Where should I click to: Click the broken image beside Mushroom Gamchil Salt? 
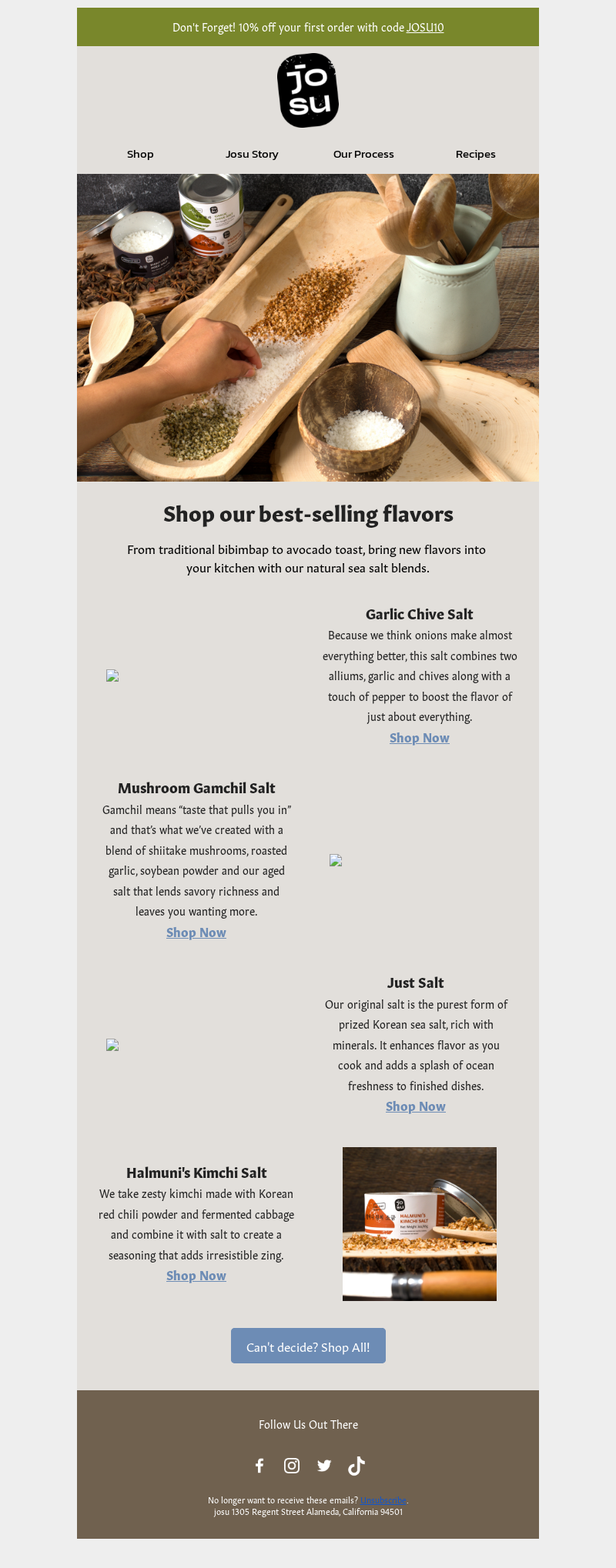(x=336, y=860)
